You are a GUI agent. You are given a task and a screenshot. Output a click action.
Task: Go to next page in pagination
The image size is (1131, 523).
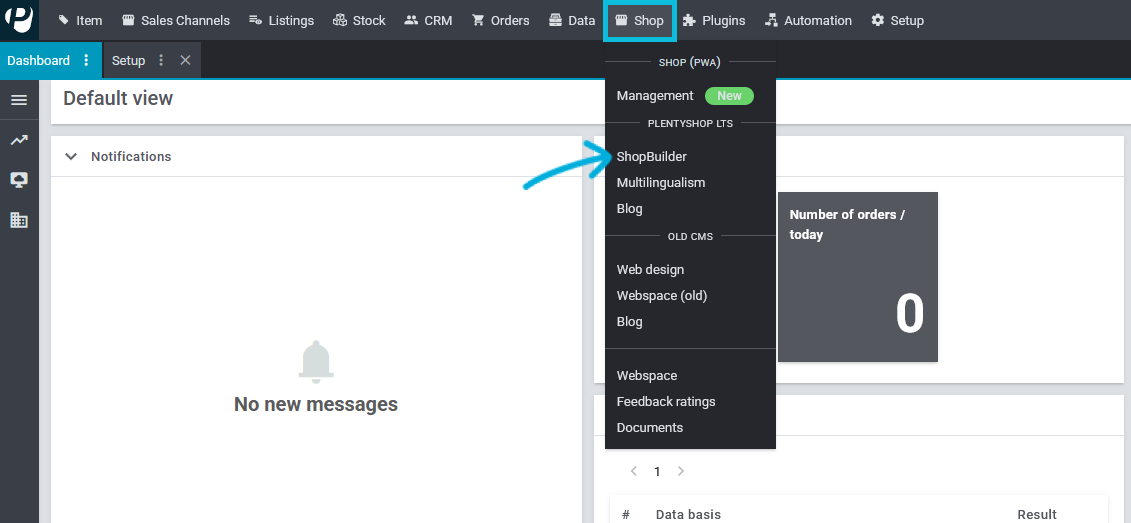[x=681, y=471]
